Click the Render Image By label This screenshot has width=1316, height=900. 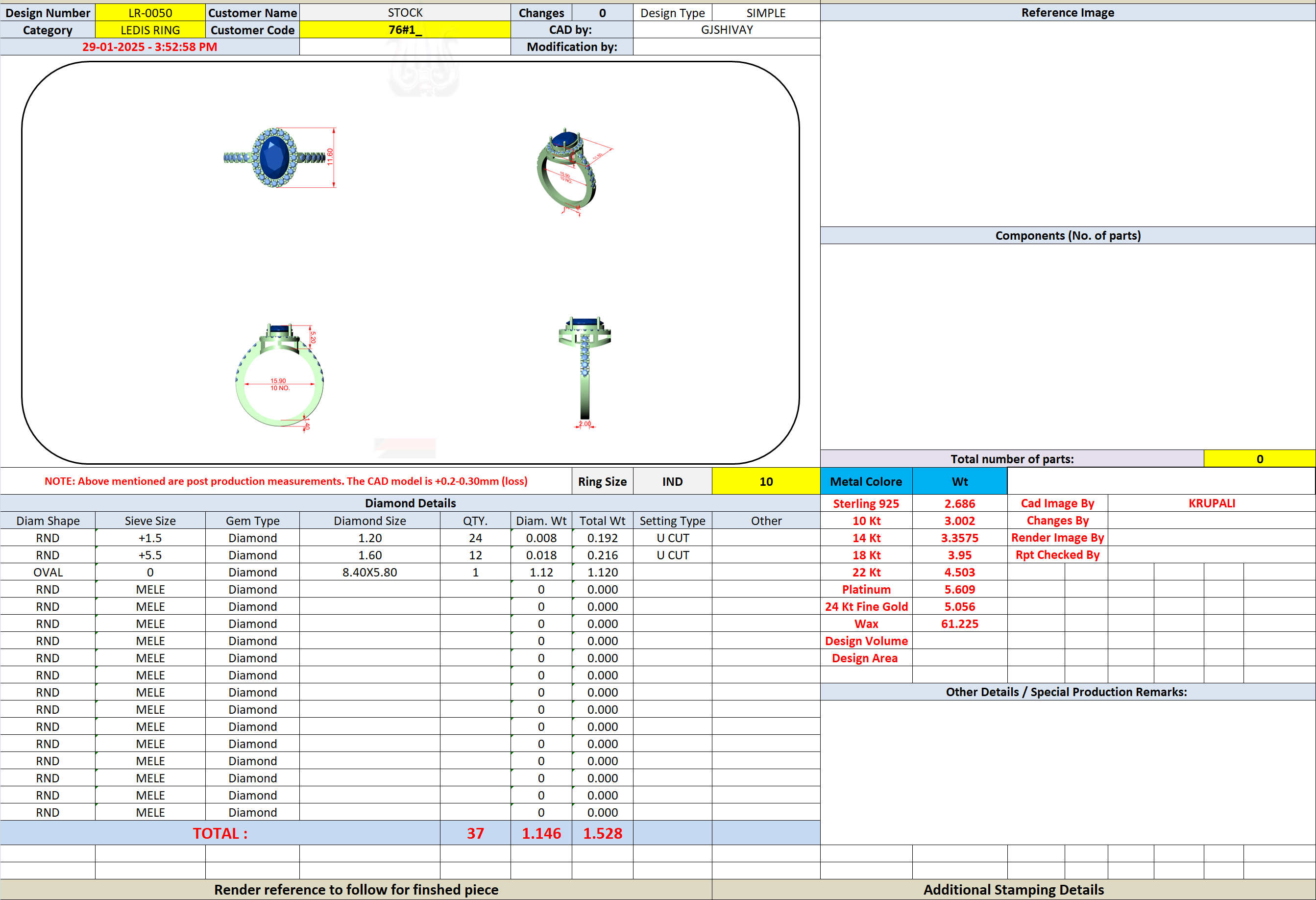coord(1057,538)
